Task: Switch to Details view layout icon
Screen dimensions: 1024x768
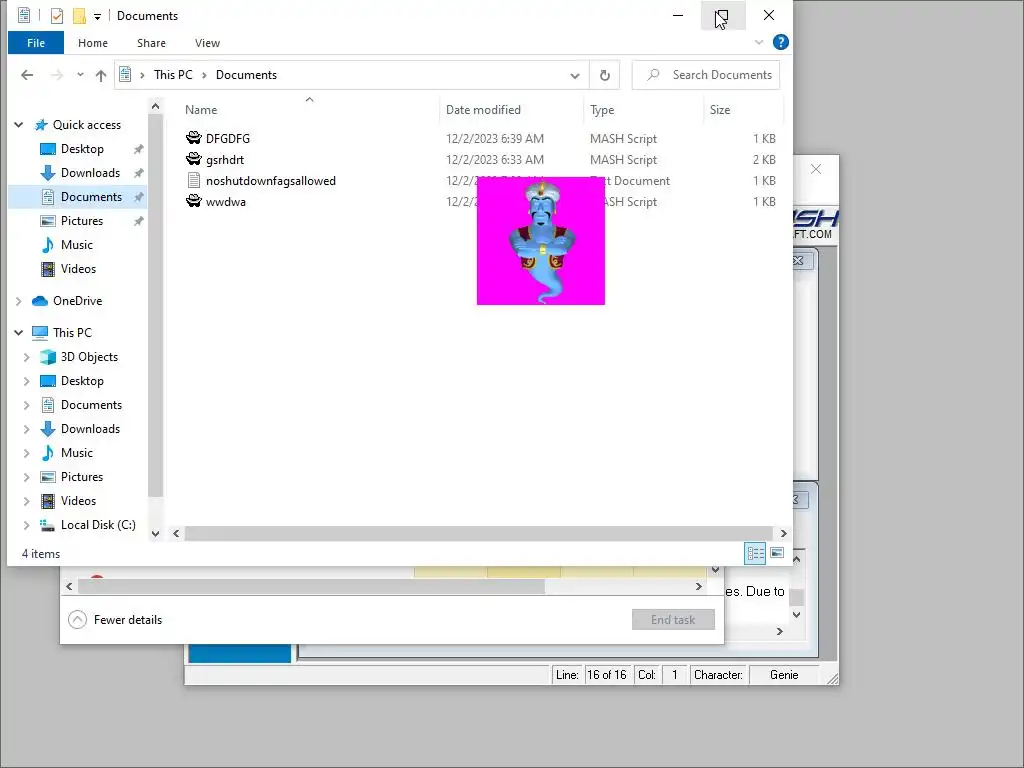Action: (x=756, y=554)
